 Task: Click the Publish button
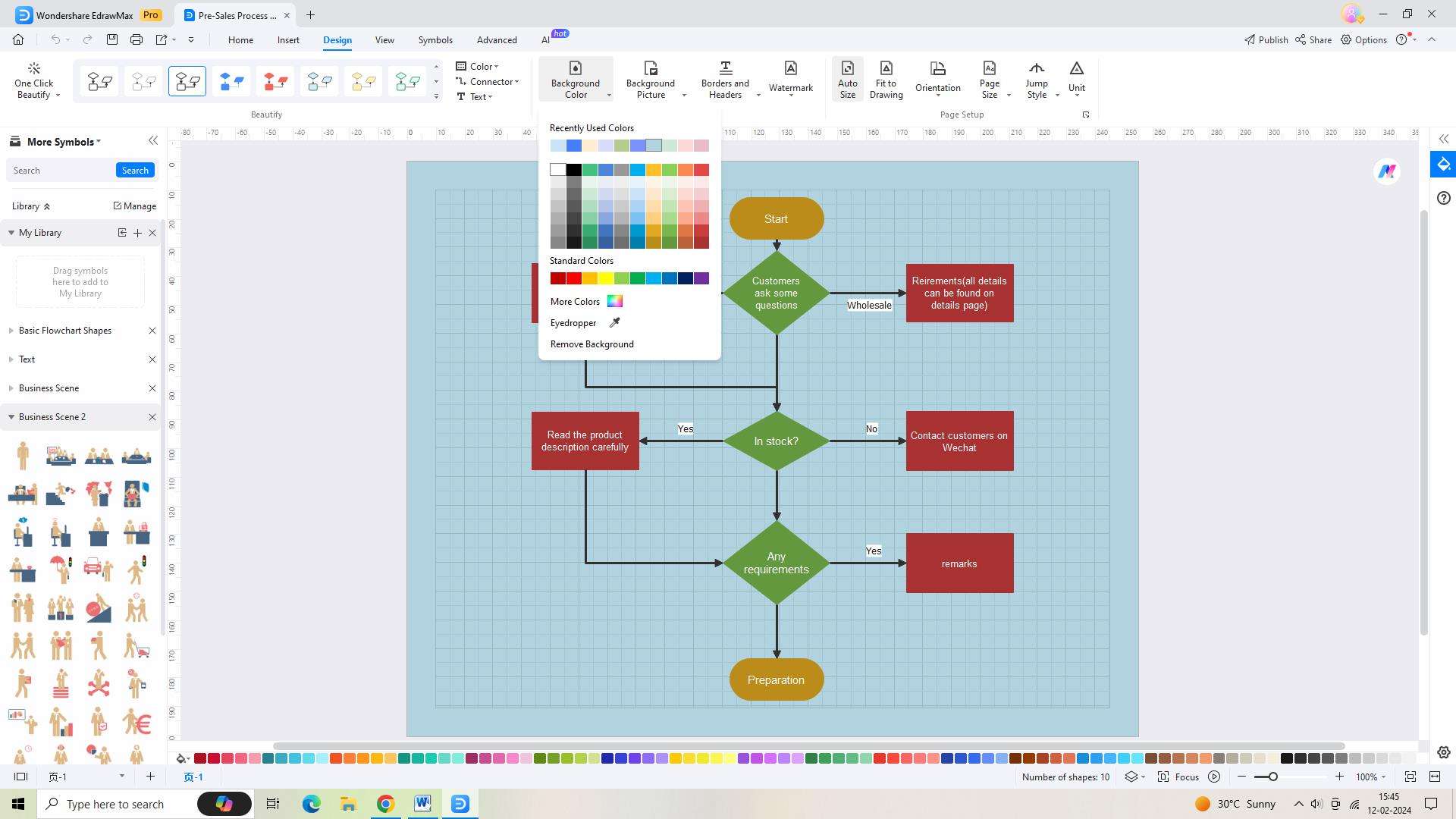pos(1266,39)
